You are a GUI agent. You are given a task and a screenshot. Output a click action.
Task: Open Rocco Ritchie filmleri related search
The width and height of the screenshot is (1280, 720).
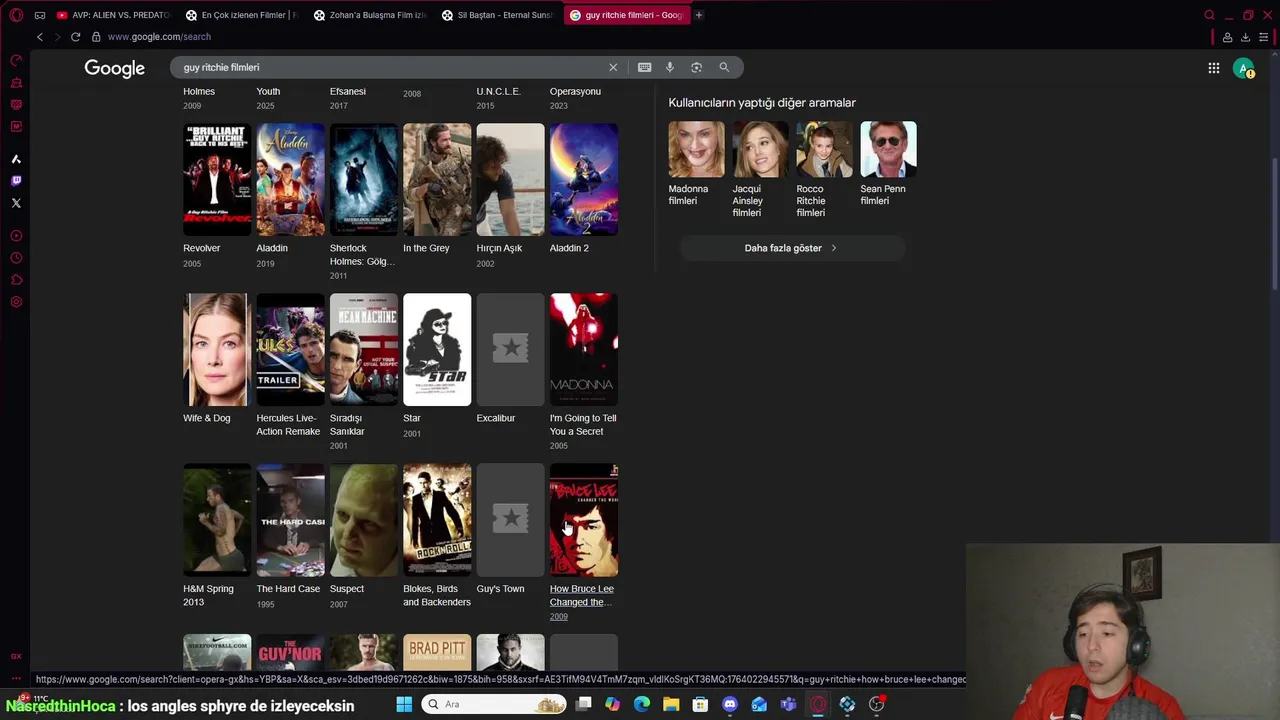824,170
